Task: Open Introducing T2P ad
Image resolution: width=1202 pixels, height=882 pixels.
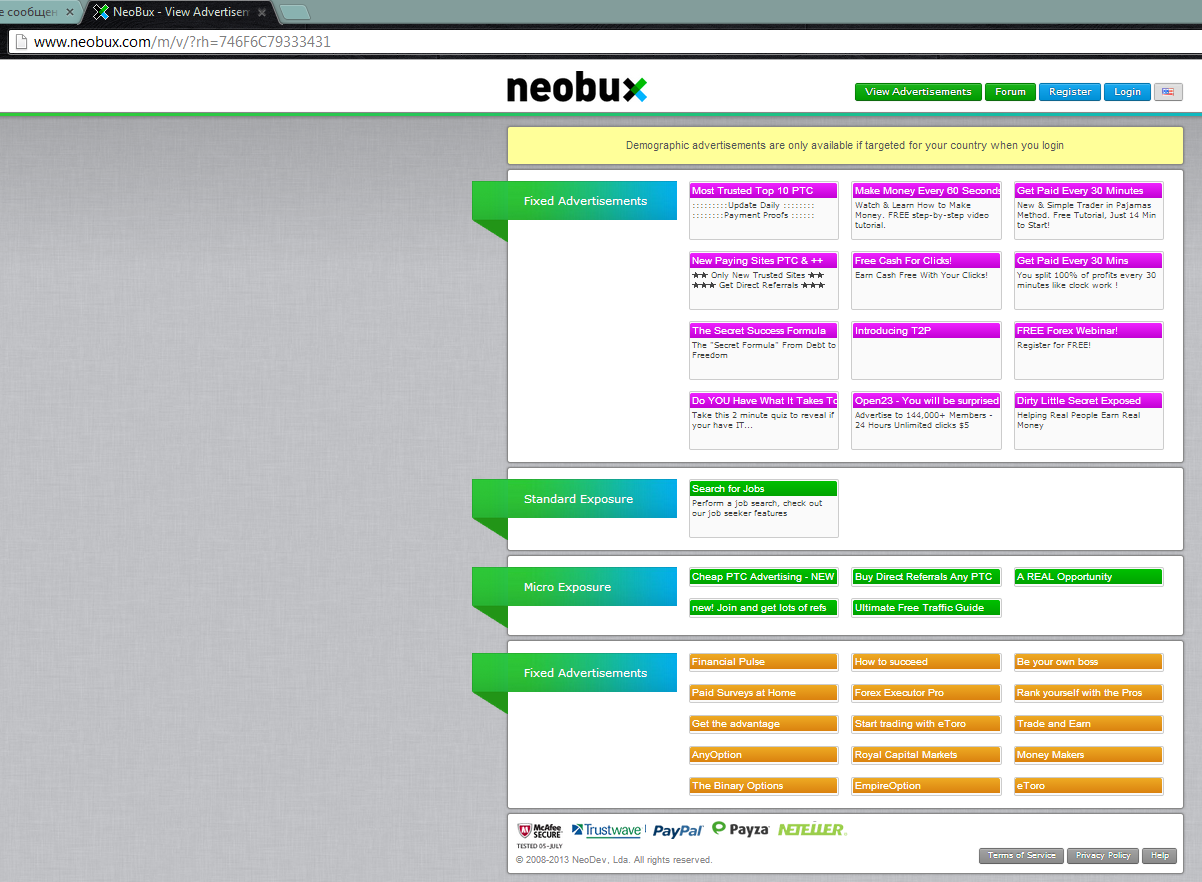Action: 926,350
